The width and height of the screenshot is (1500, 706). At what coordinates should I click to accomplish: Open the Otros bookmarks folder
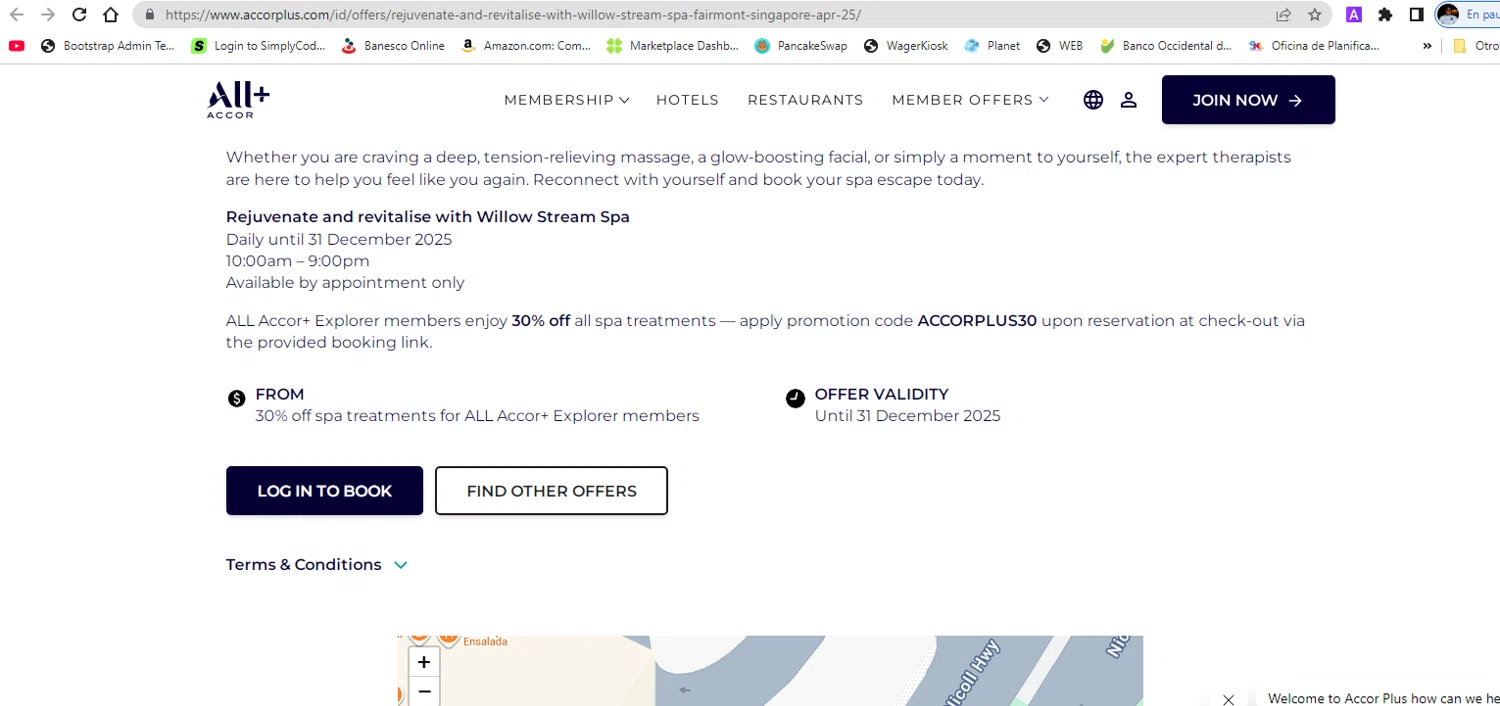tap(1476, 46)
